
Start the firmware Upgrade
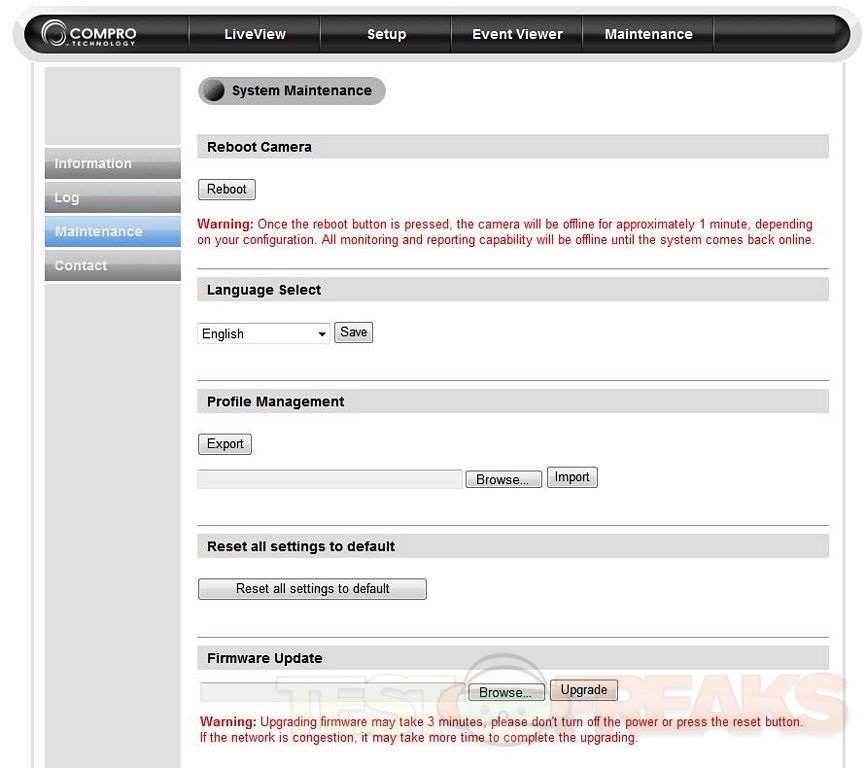[x=584, y=690]
